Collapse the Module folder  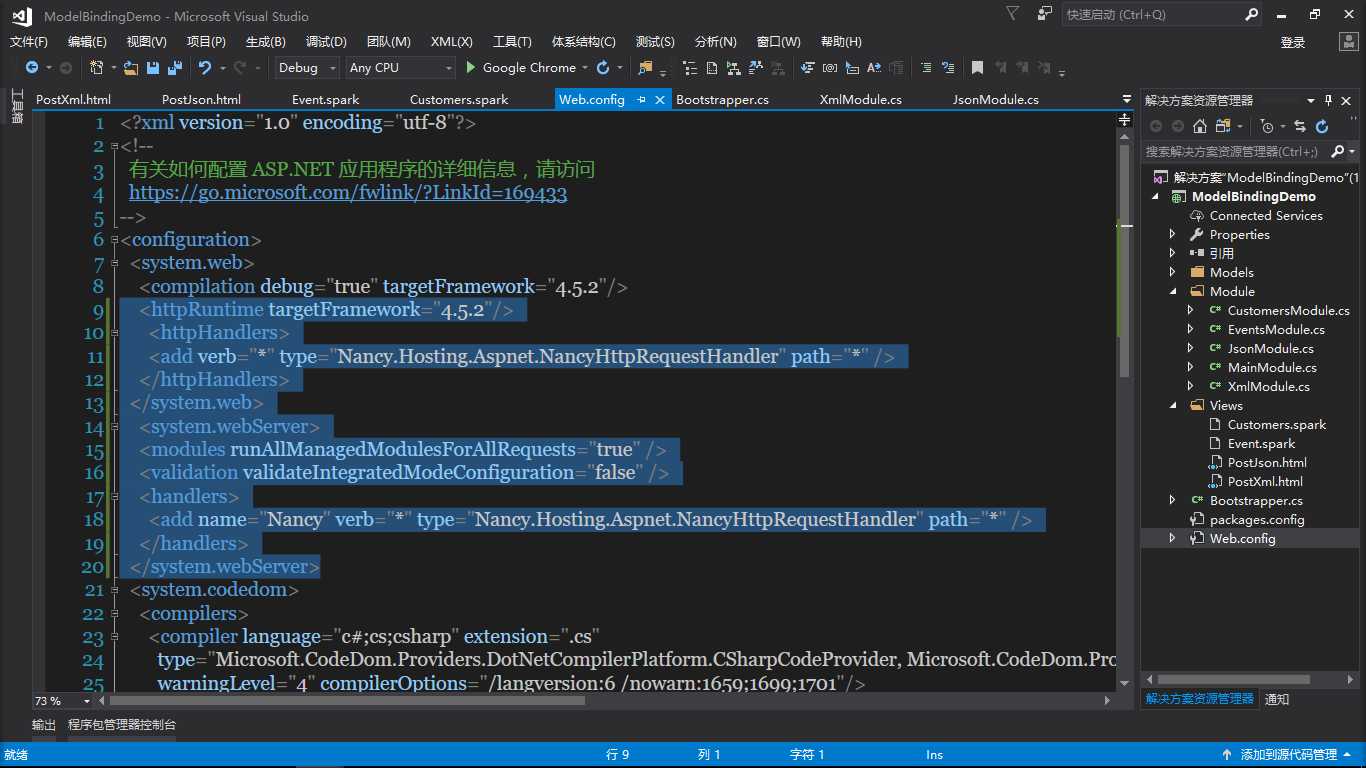coord(1173,291)
